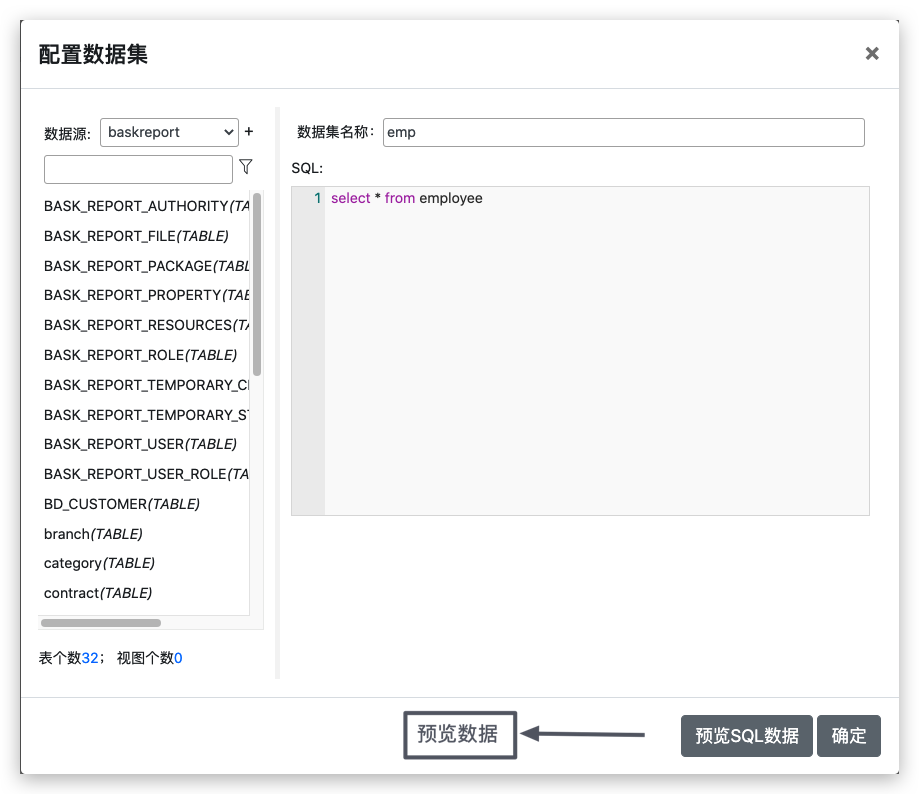919x794 pixels.
Task: Click the 数据集名称 field containing emp
Action: point(624,132)
